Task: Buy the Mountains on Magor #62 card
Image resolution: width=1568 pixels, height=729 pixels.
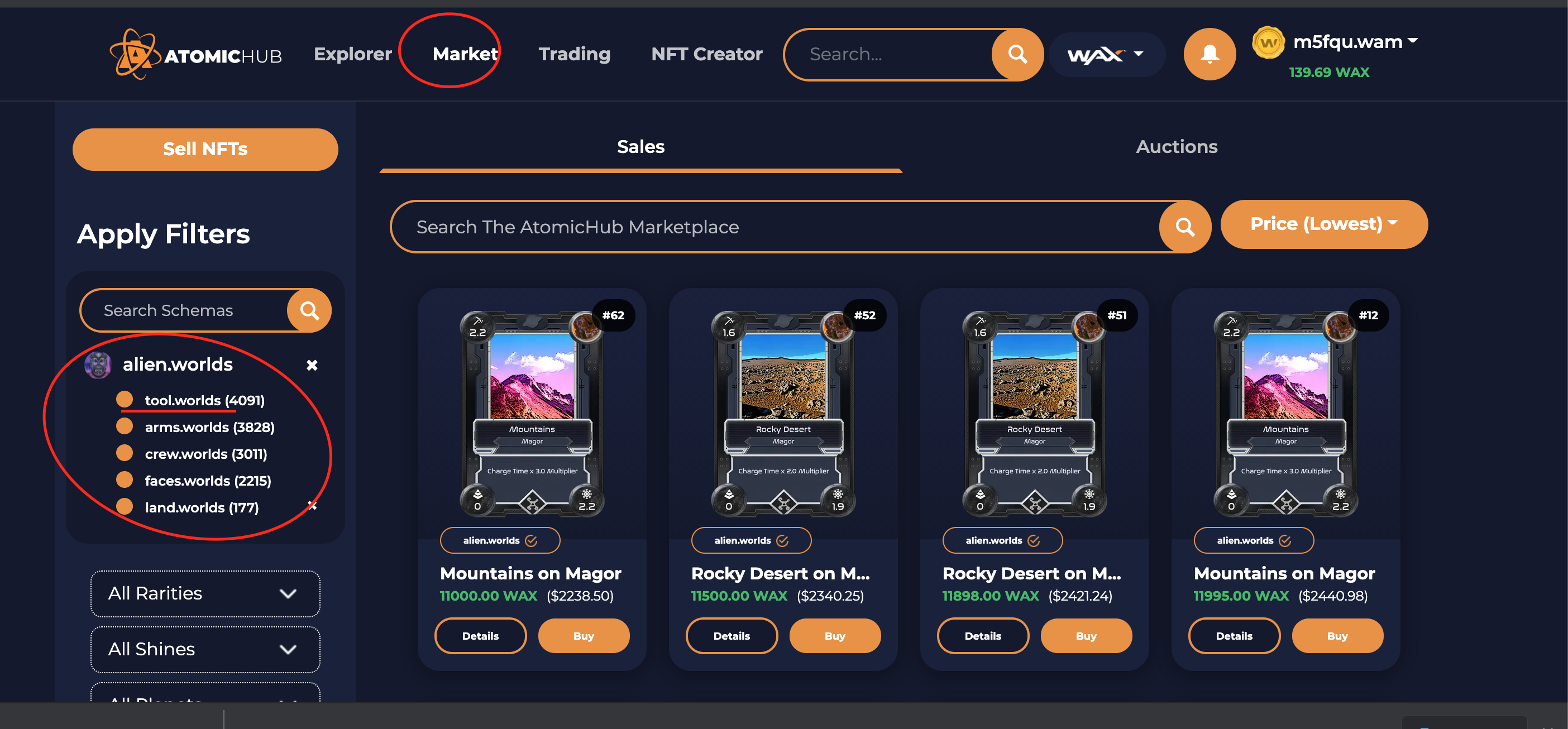Action: pyautogui.click(x=583, y=636)
